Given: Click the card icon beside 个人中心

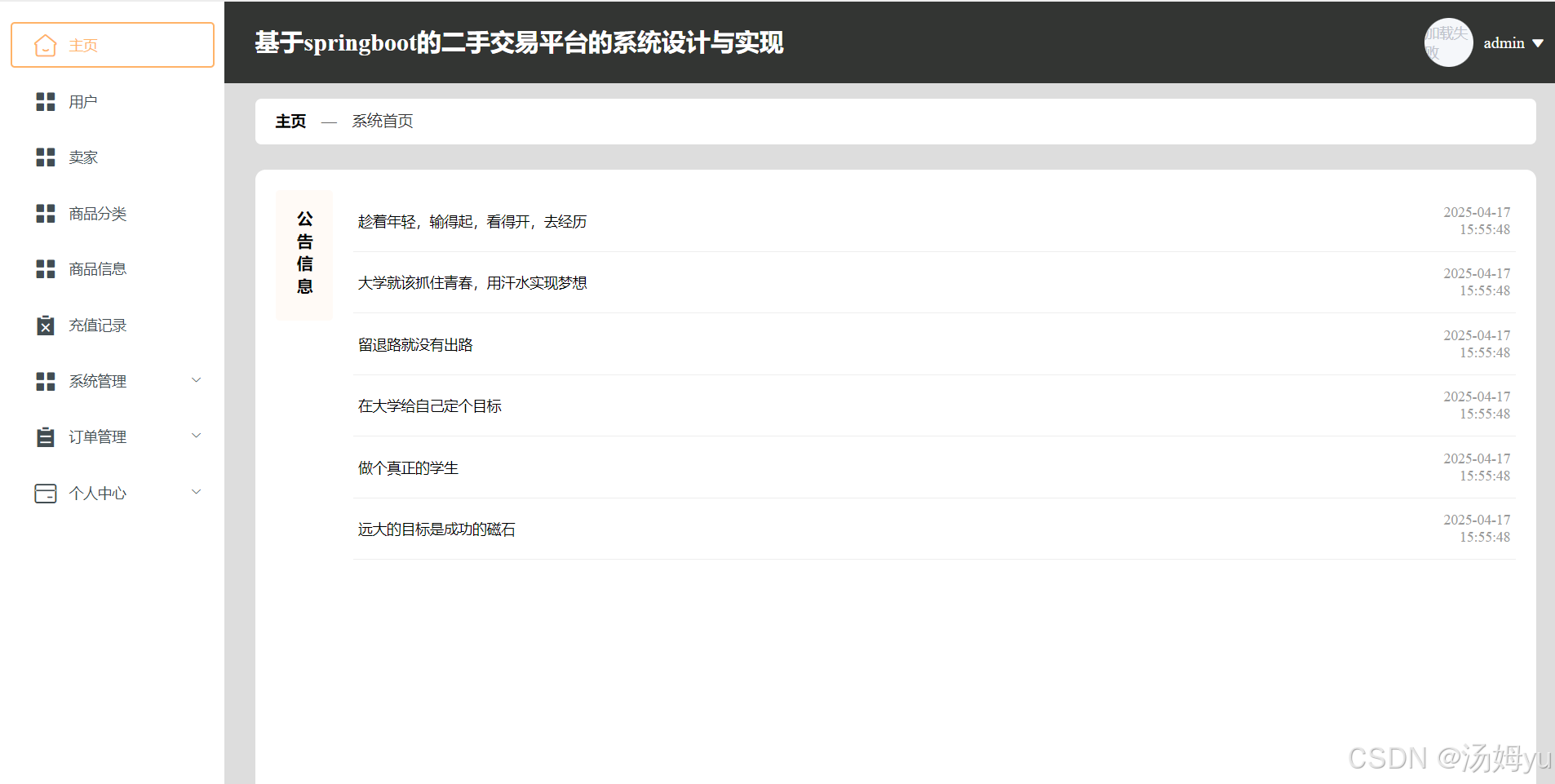Looking at the screenshot, I should [46, 494].
